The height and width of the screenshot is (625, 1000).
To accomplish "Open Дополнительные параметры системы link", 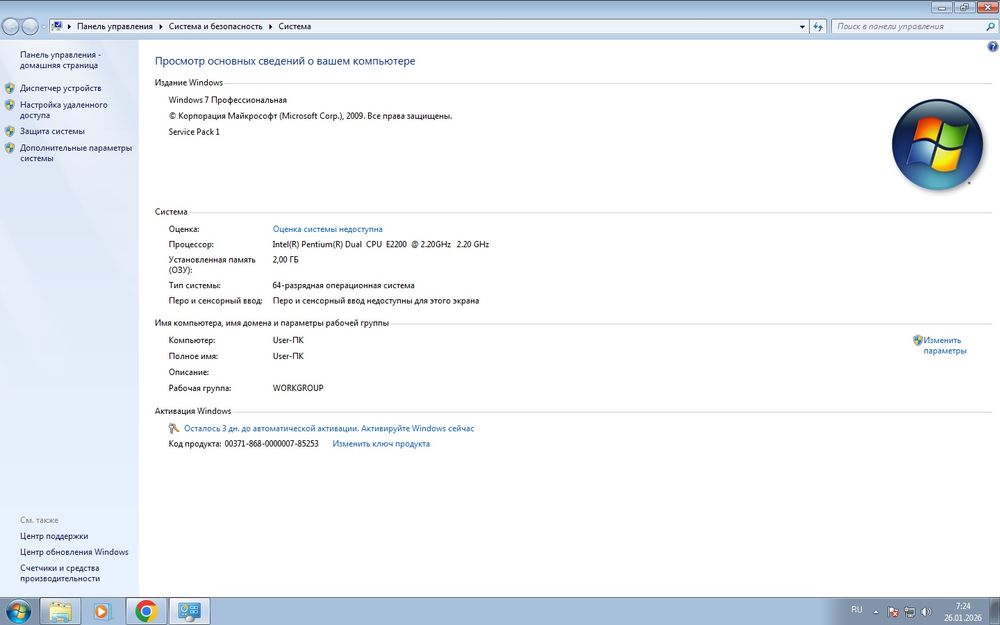I will (75, 153).
